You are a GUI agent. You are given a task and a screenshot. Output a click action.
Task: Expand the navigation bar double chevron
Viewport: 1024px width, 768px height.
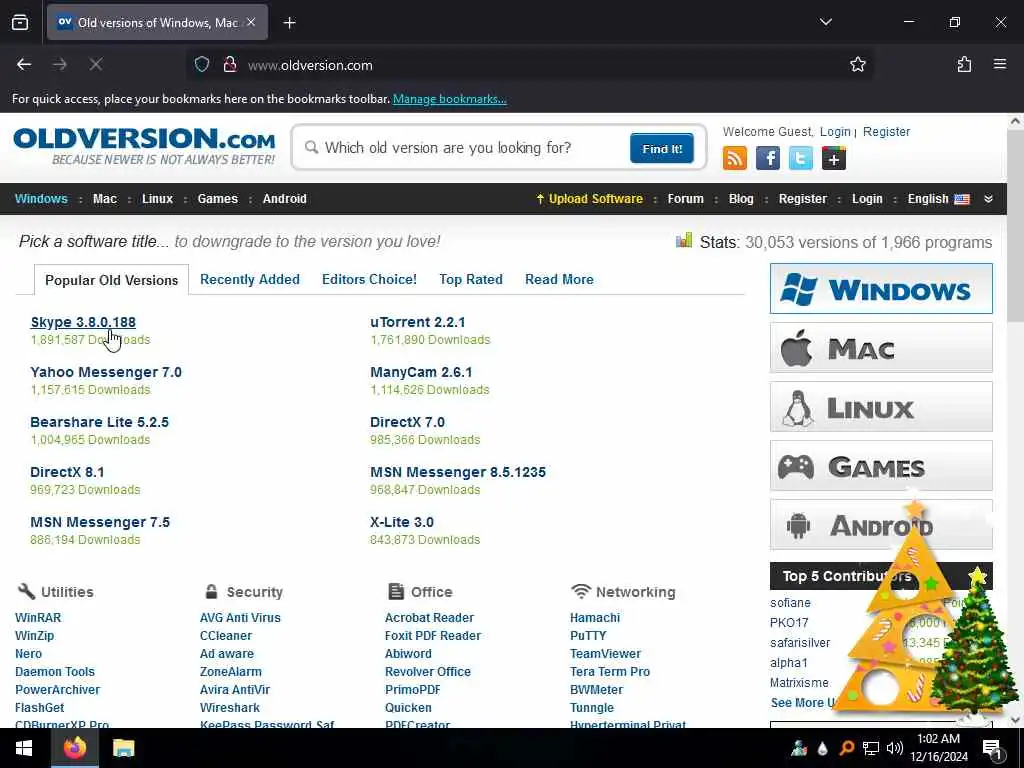pyautogui.click(x=989, y=199)
